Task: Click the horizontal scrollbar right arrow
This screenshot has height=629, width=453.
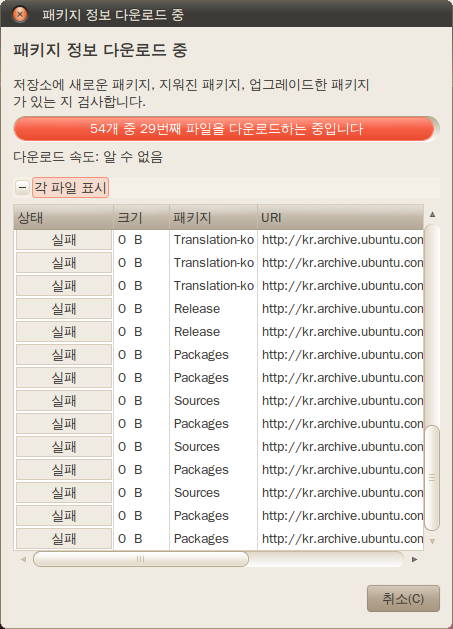Action: (414, 559)
